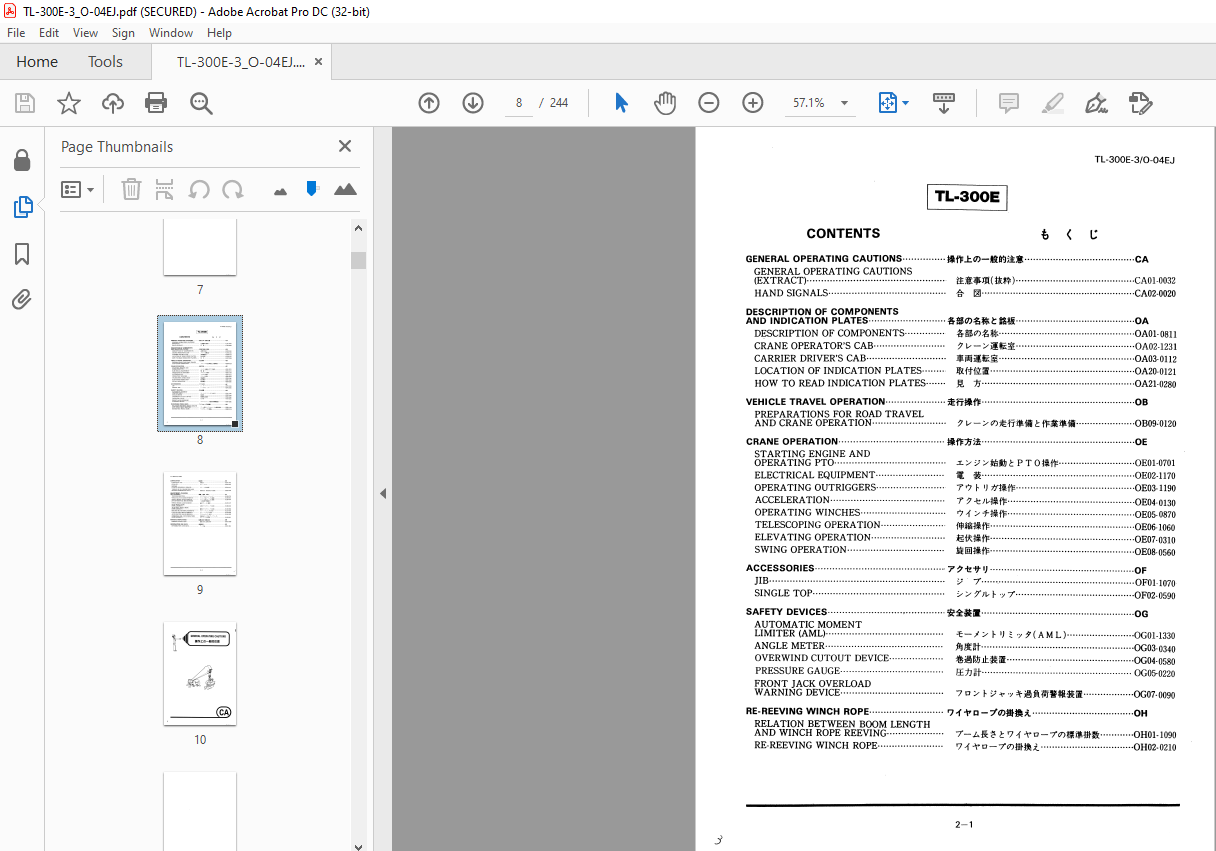
Task: Switch to the Home tab
Action: [37, 62]
